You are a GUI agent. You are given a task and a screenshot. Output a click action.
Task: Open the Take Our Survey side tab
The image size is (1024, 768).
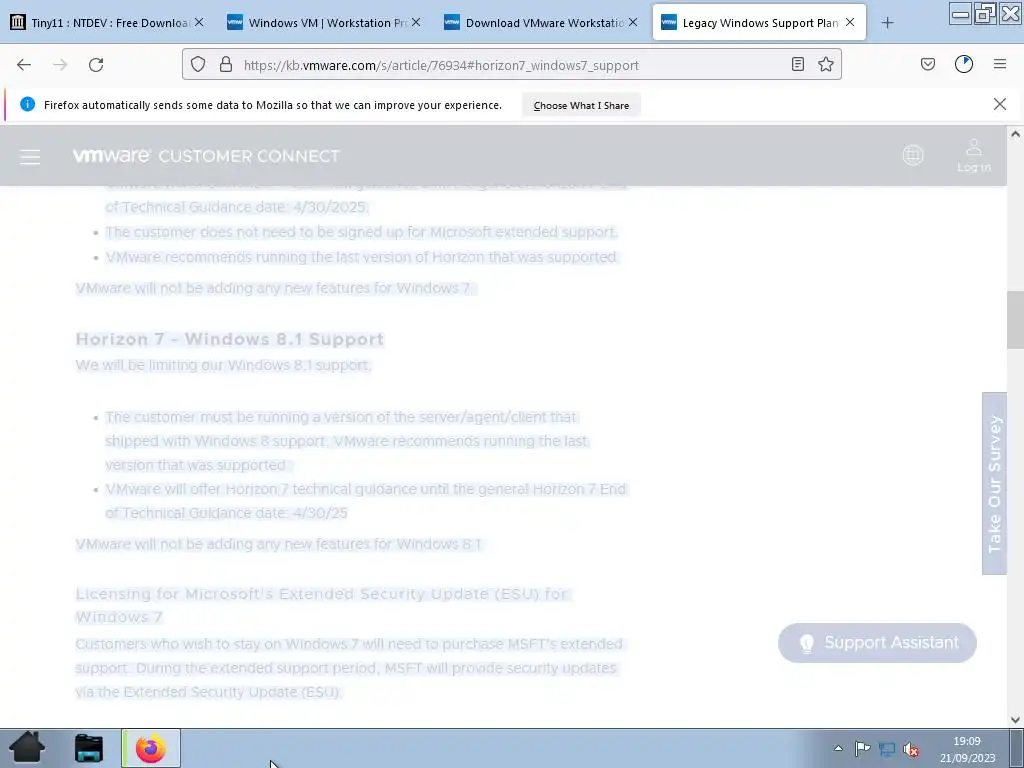point(995,484)
